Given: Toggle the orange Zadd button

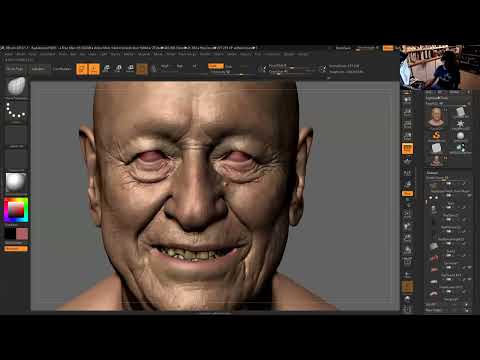Looking at the screenshot, I should 215,66.
